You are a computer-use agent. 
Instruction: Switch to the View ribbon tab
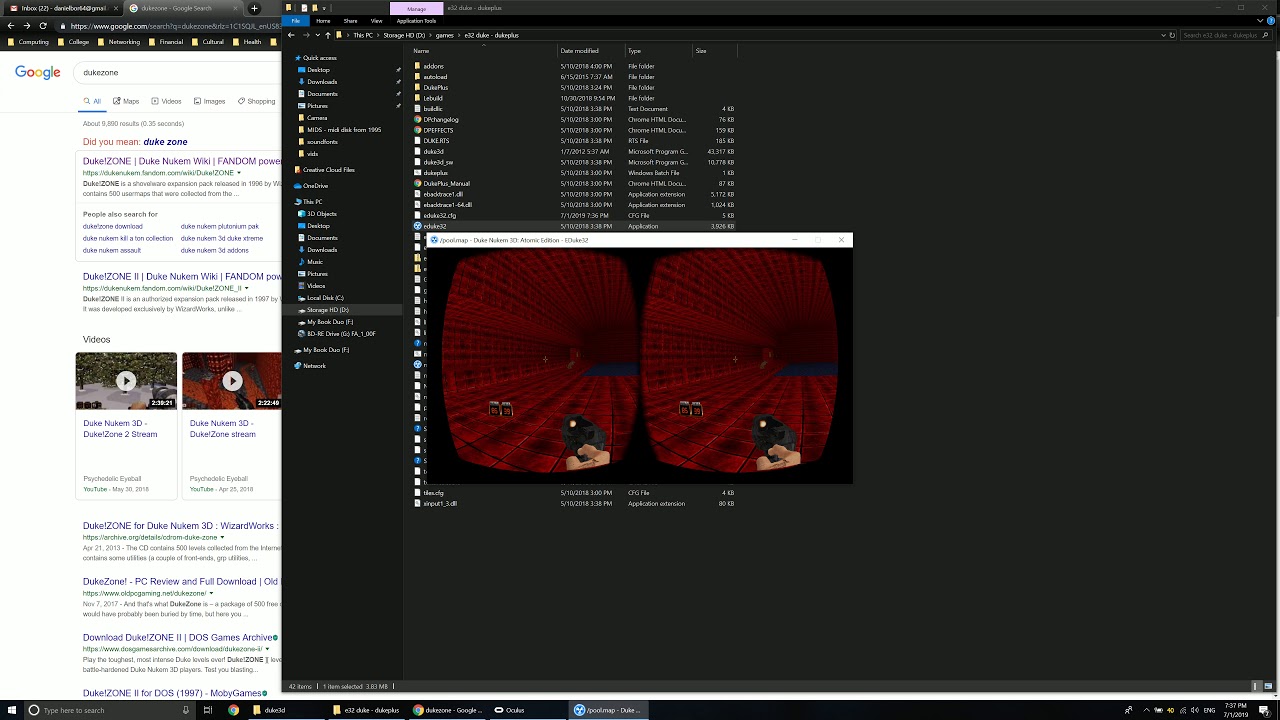(x=376, y=21)
